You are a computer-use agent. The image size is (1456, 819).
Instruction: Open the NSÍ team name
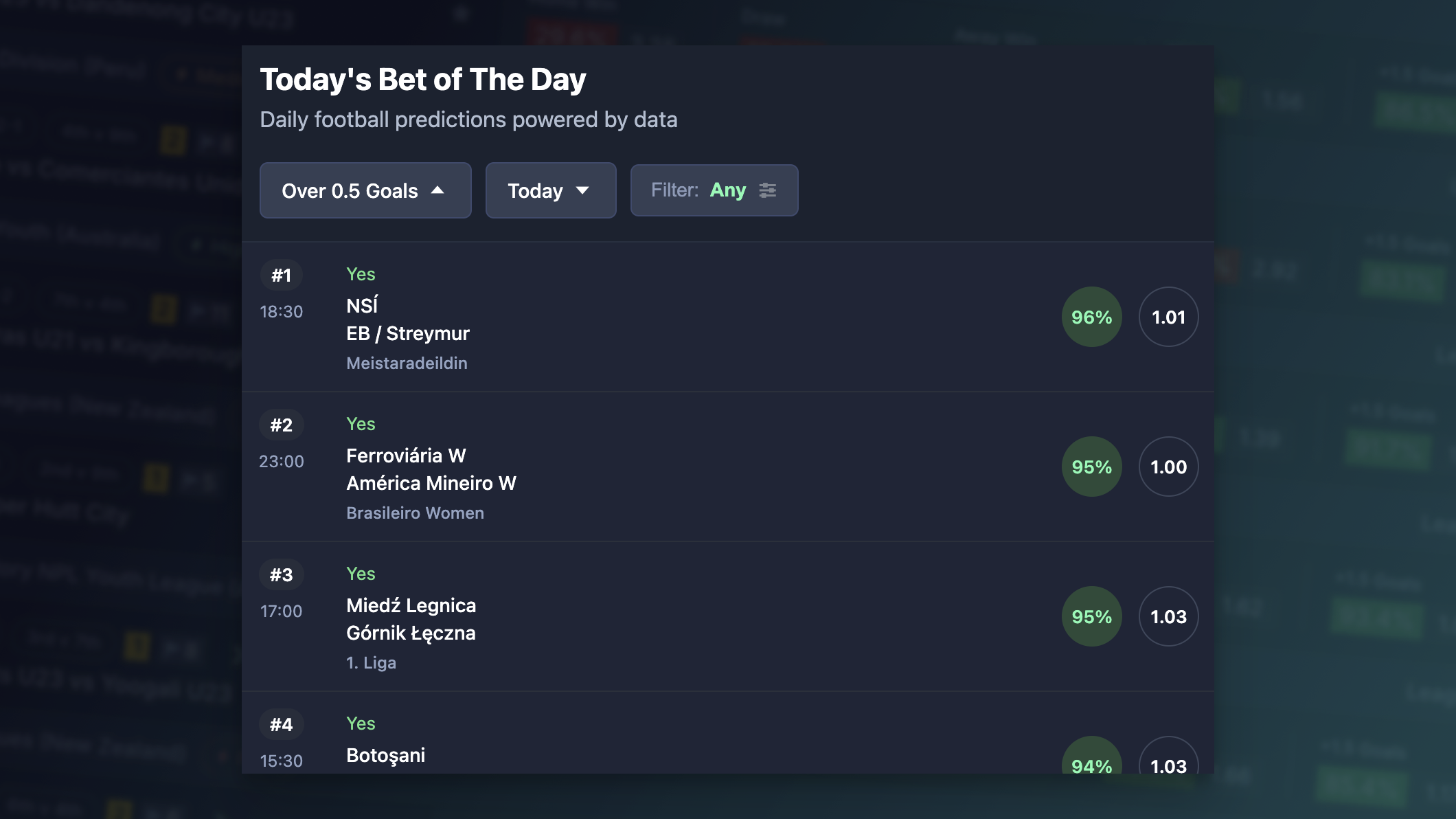click(x=362, y=305)
